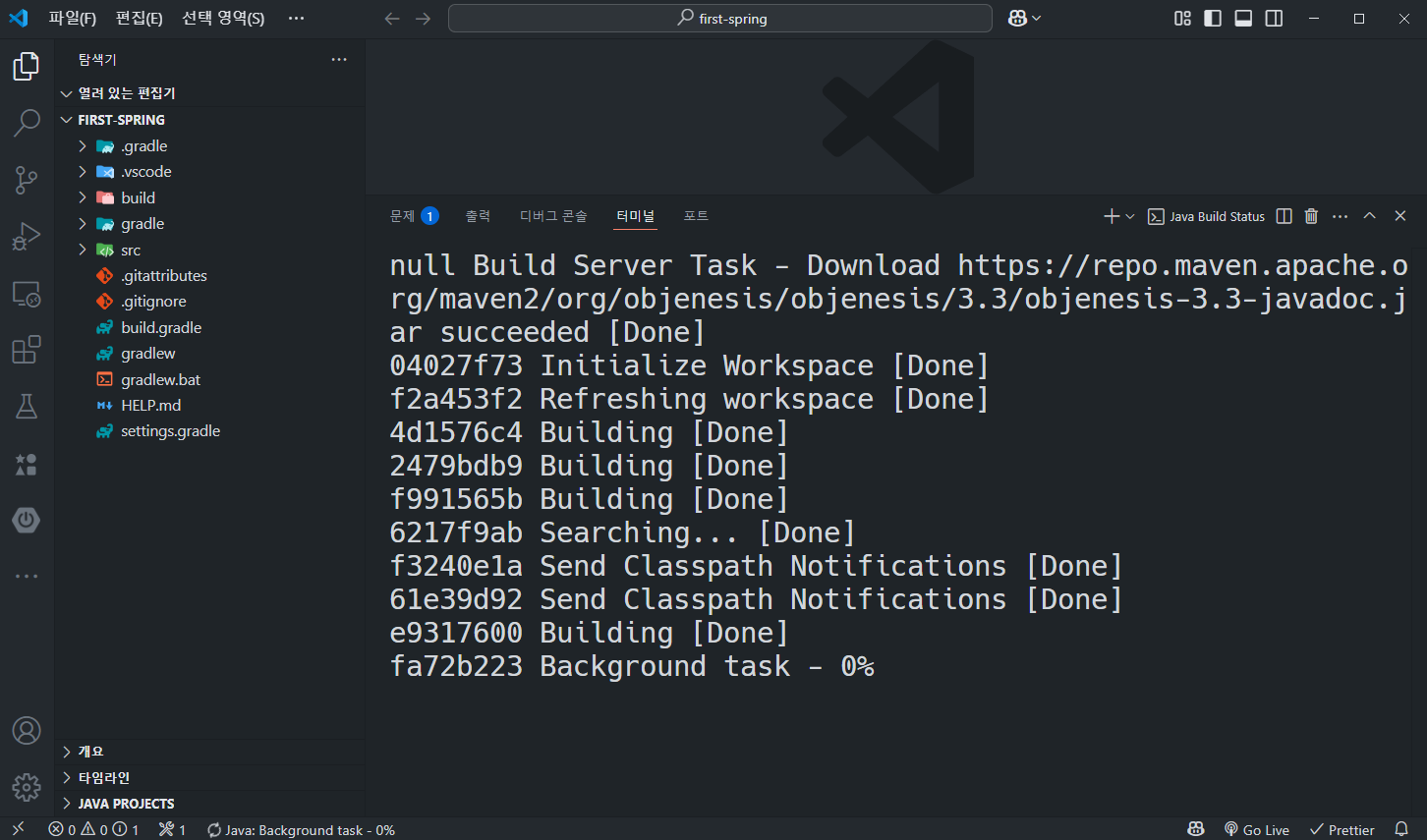Go forward with the navigation arrow
Screen dimensions: 1427x840
424,19
